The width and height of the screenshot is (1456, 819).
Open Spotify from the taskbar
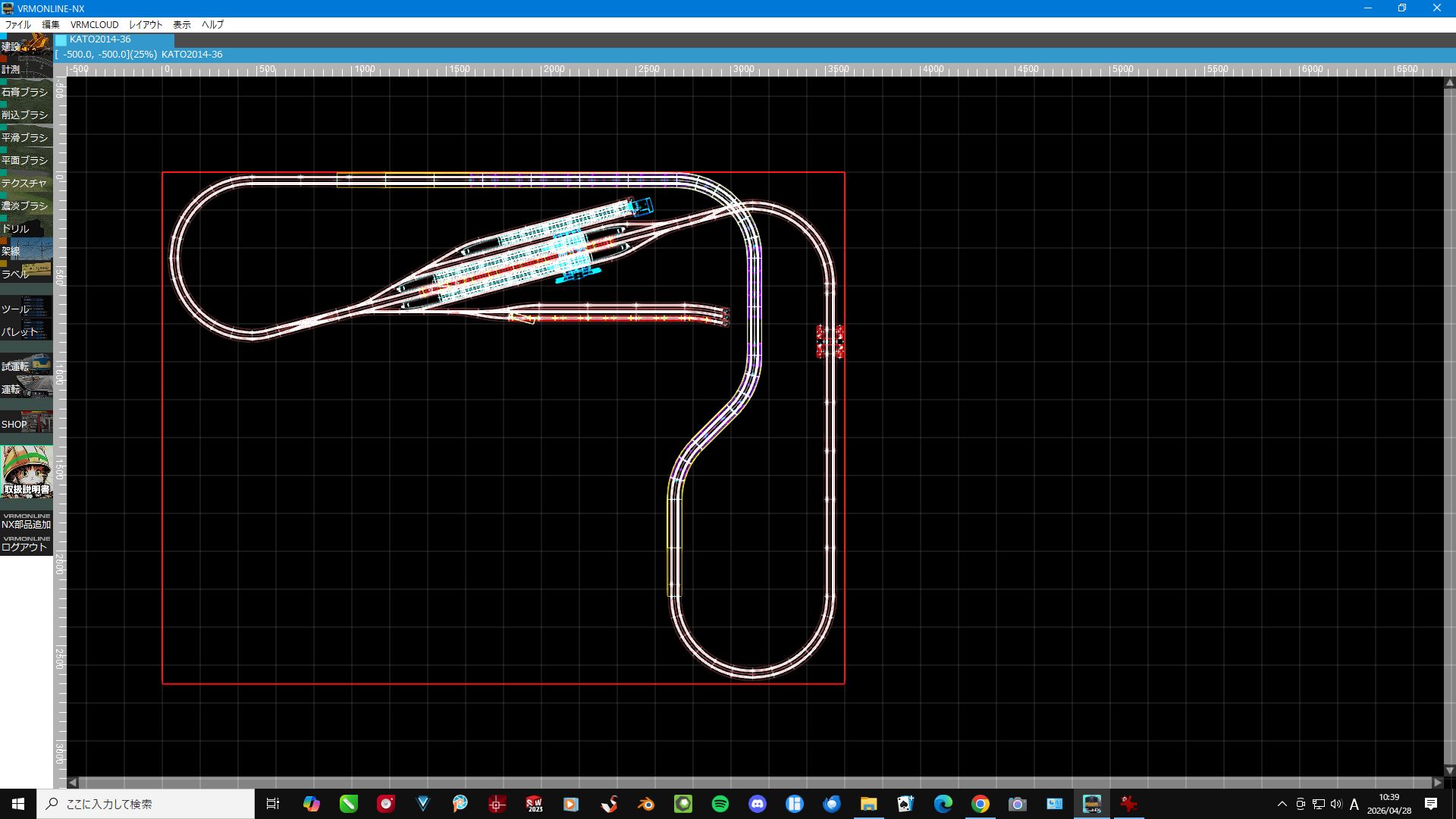(720, 804)
